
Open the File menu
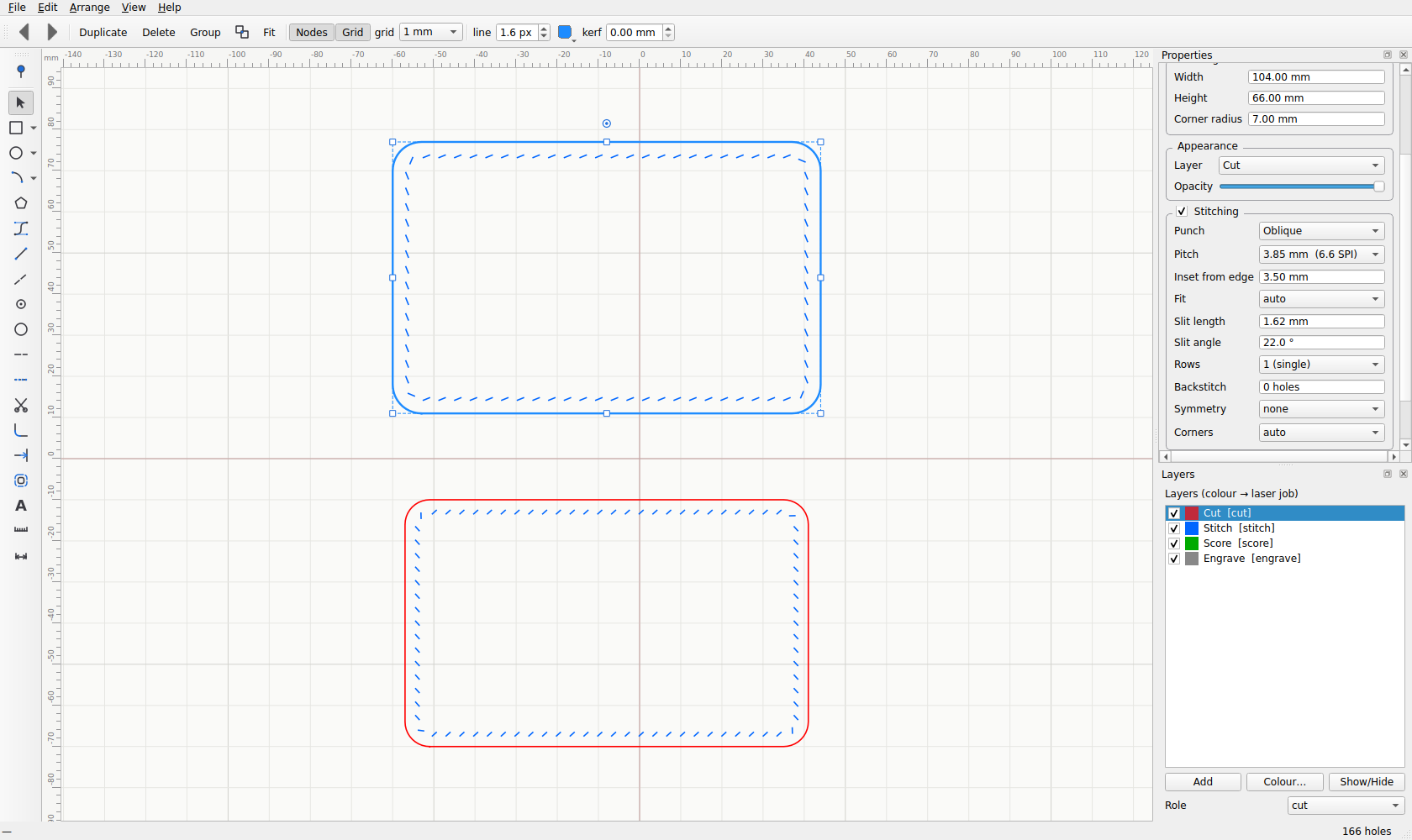click(17, 8)
